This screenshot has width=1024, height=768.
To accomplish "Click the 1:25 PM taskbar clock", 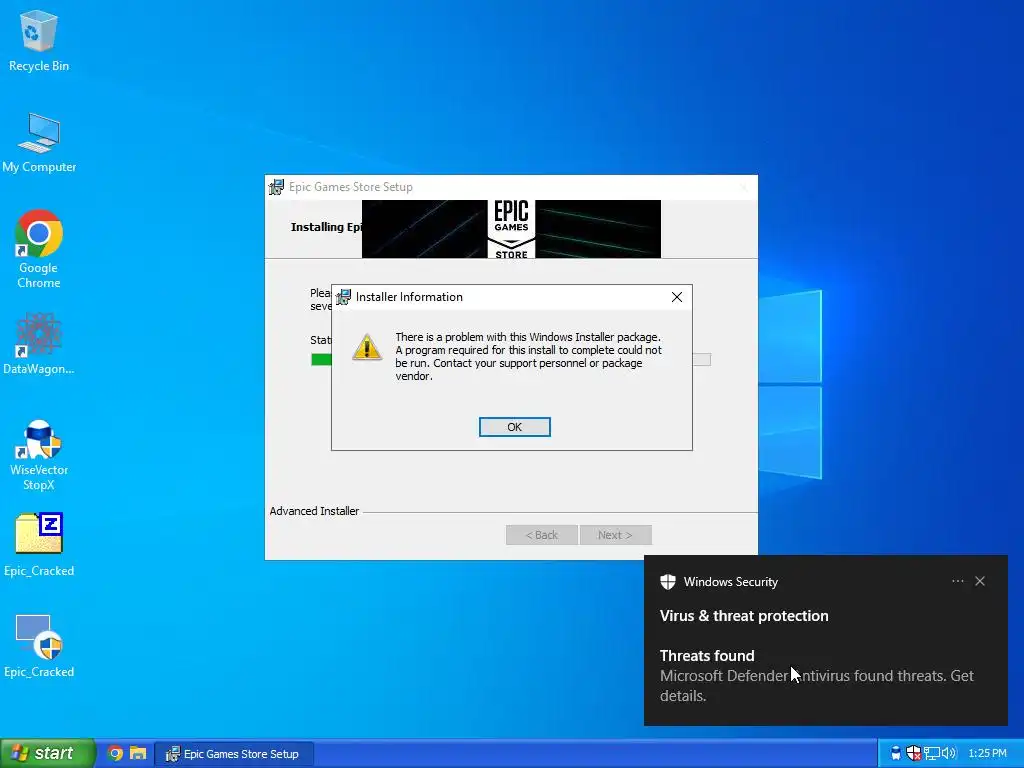I will (987, 754).
